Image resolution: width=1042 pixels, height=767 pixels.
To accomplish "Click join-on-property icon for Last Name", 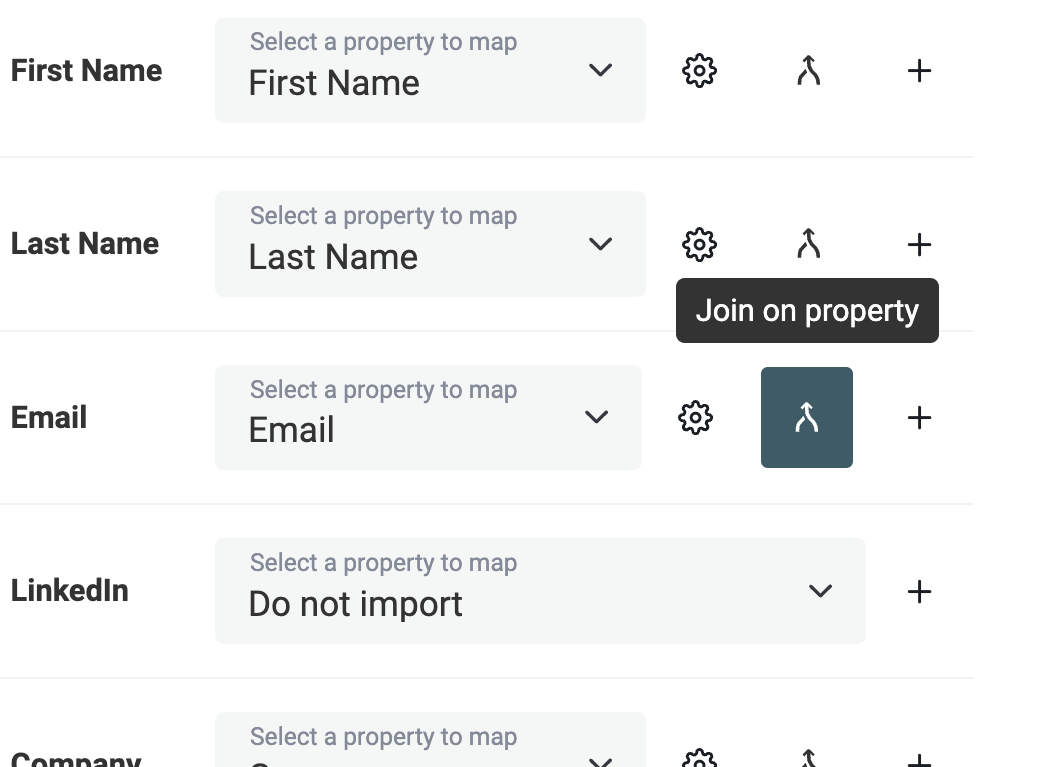I will [808, 244].
